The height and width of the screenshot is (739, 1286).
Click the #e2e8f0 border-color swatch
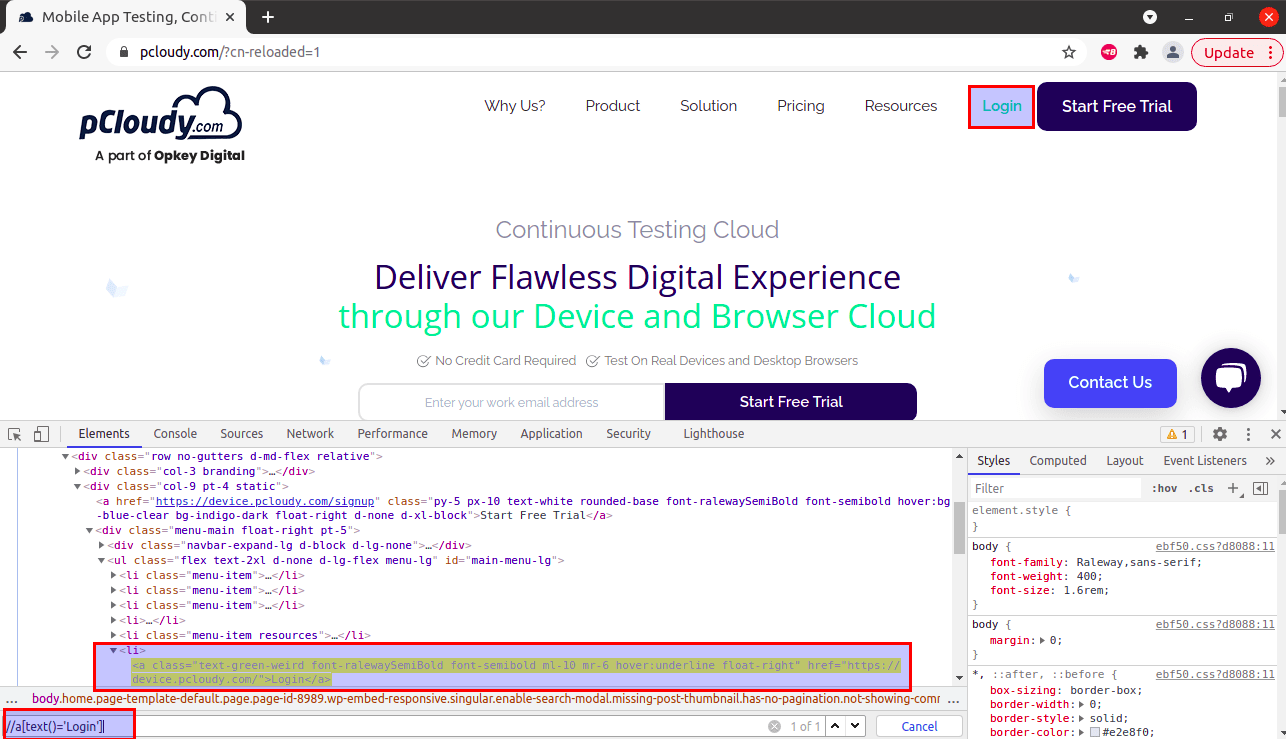pos(1095,732)
